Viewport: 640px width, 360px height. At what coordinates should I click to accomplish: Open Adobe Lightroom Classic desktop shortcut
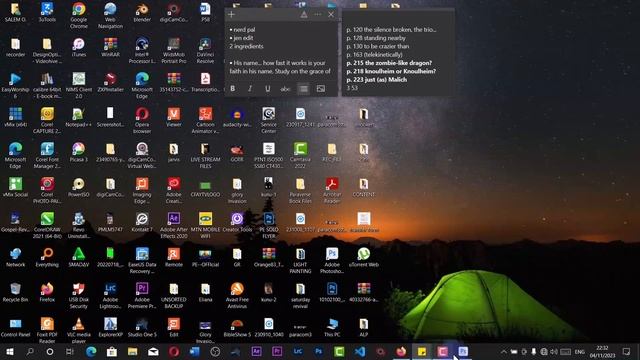click(110, 296)
